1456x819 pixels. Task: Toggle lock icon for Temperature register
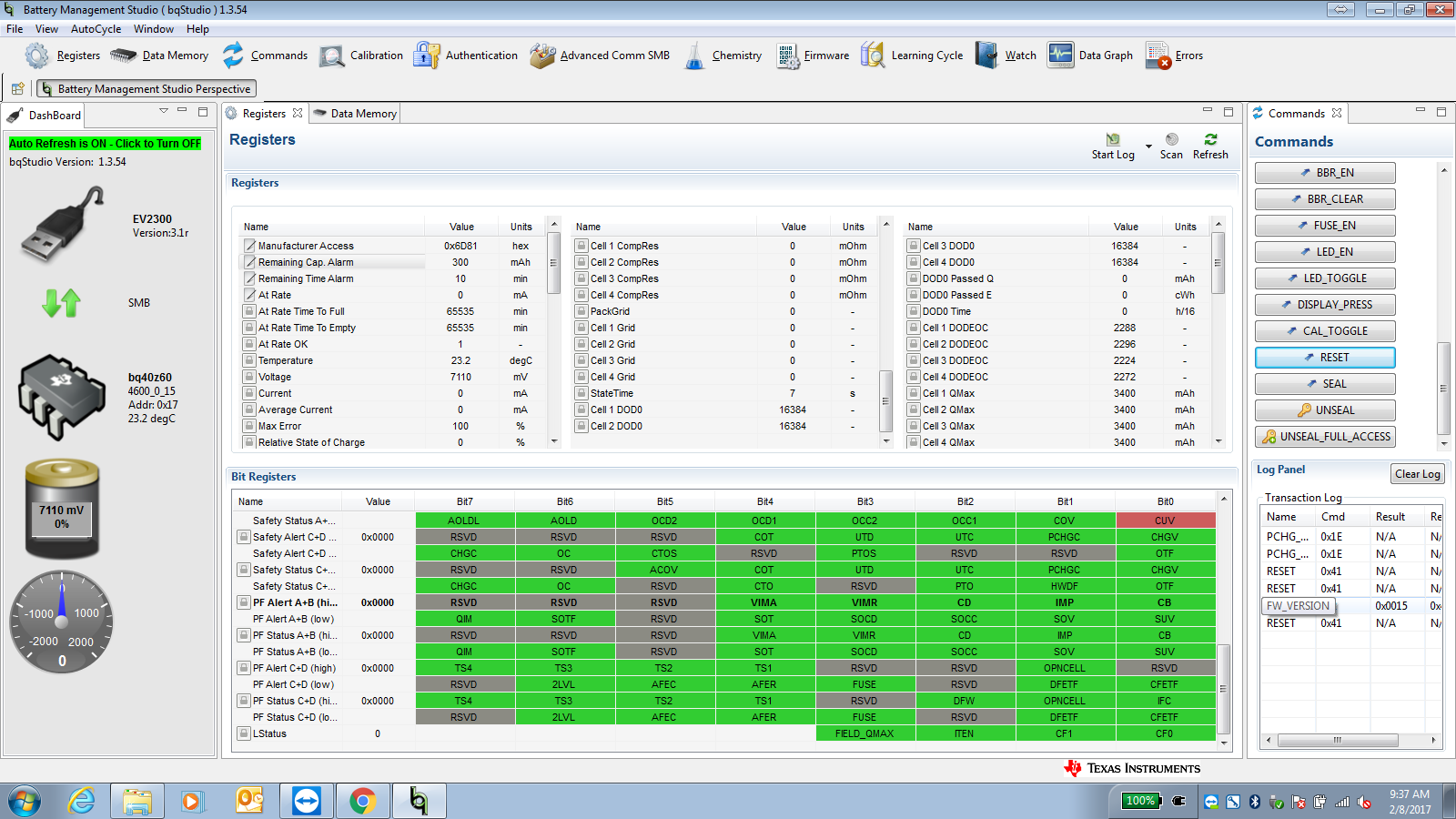point(249,360)
